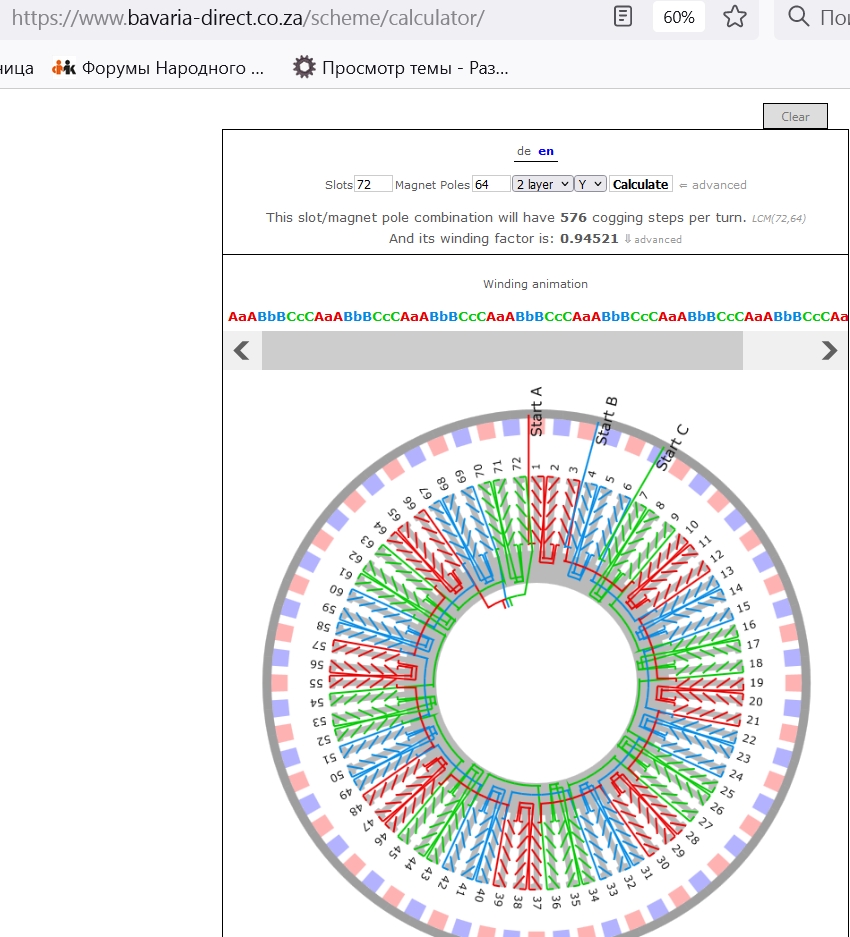The height and width of the screenshot is (937, 850).
Task: Click the Magnet Poles input field
Action: (x=491, y=184)
